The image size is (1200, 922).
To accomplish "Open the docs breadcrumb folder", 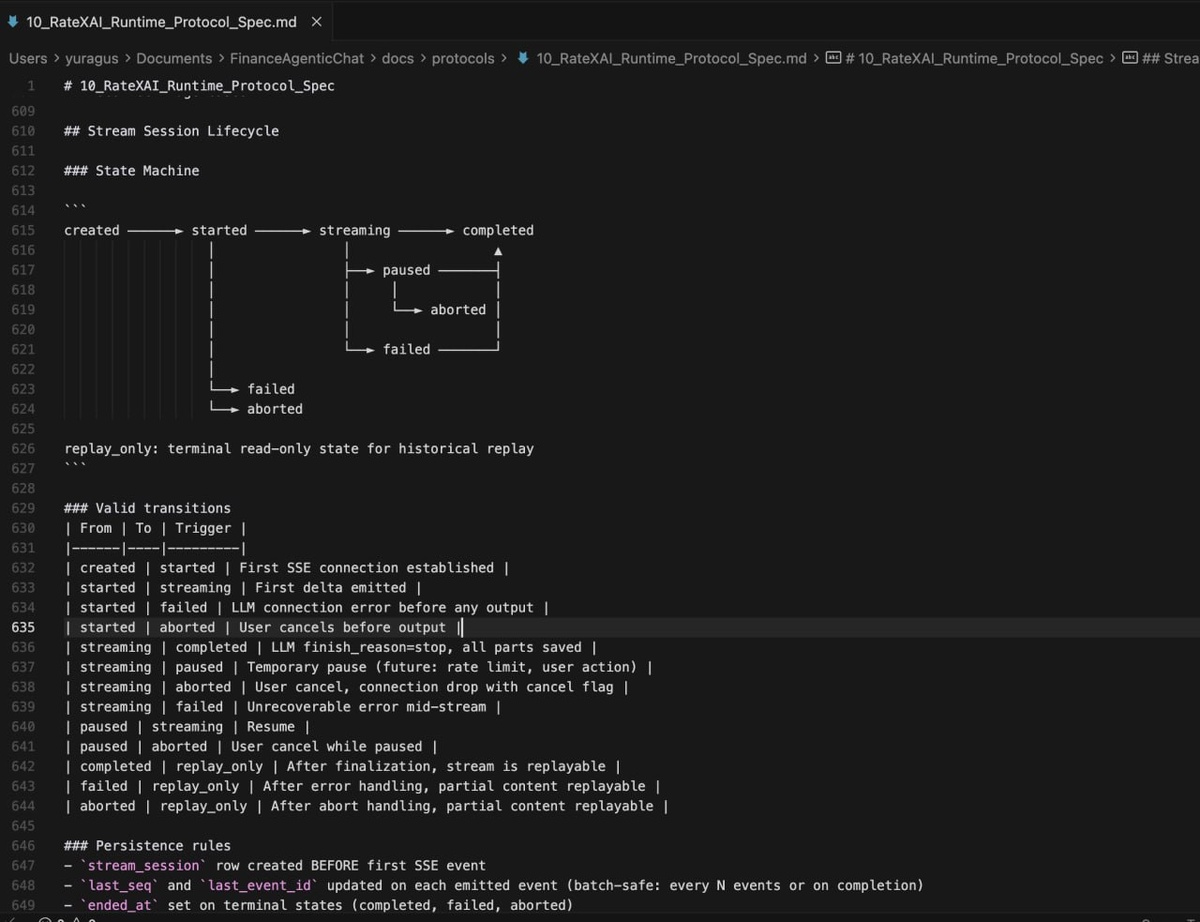I will pos(398,58).
